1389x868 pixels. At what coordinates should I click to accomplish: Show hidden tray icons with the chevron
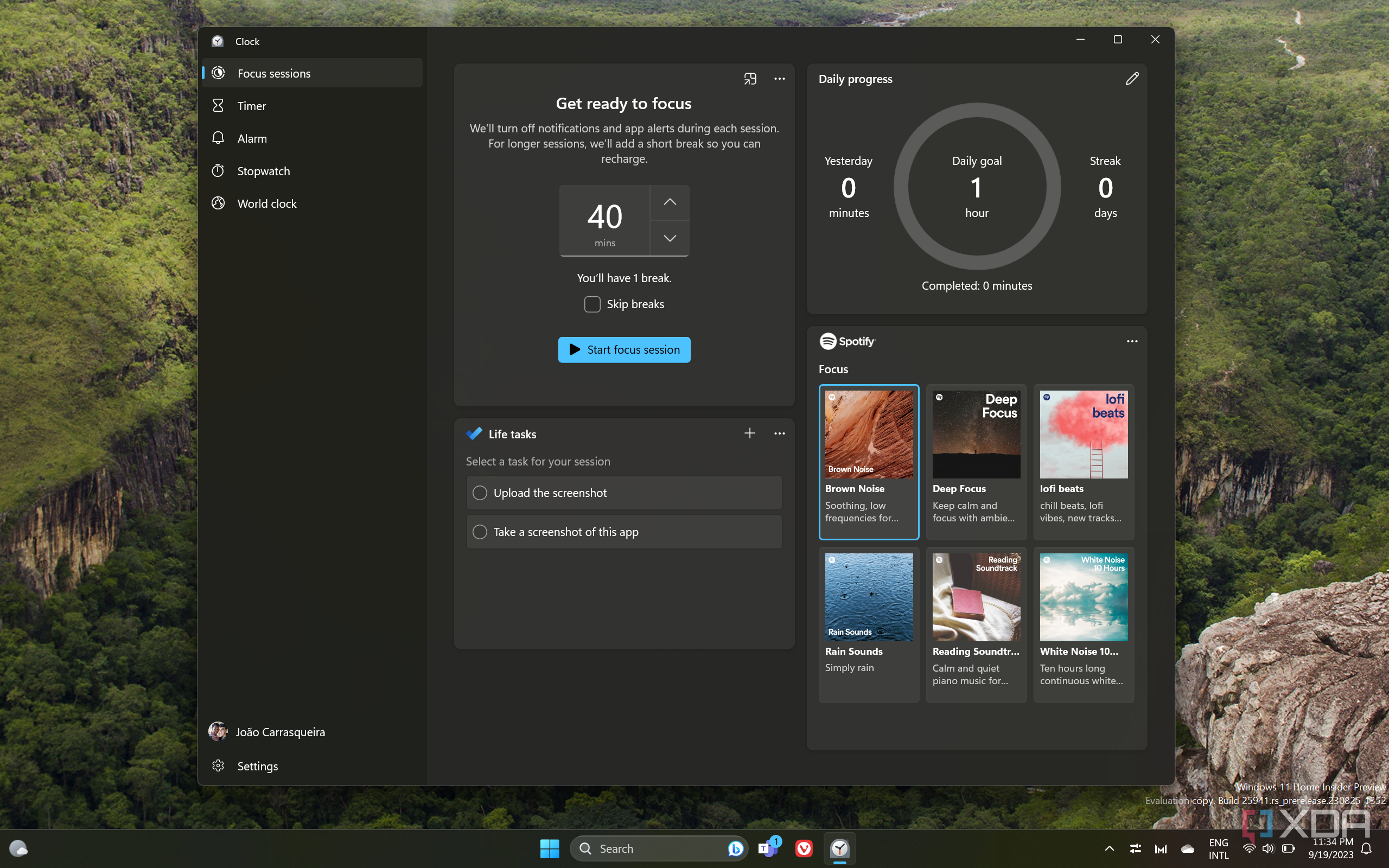pos(1109,848)
